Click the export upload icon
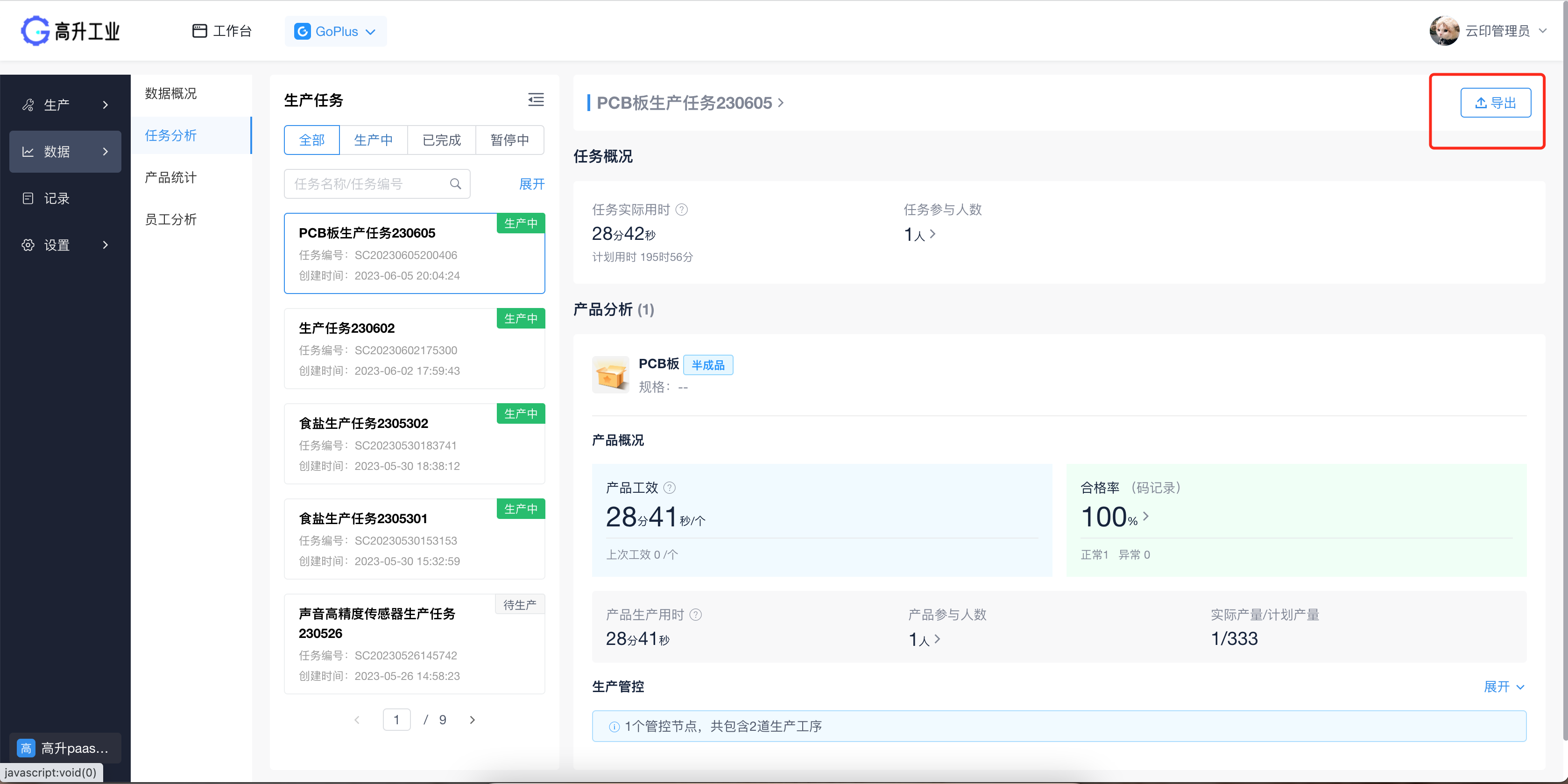Viewport: 1568px width, 784px height. (x=1481, y=103)
